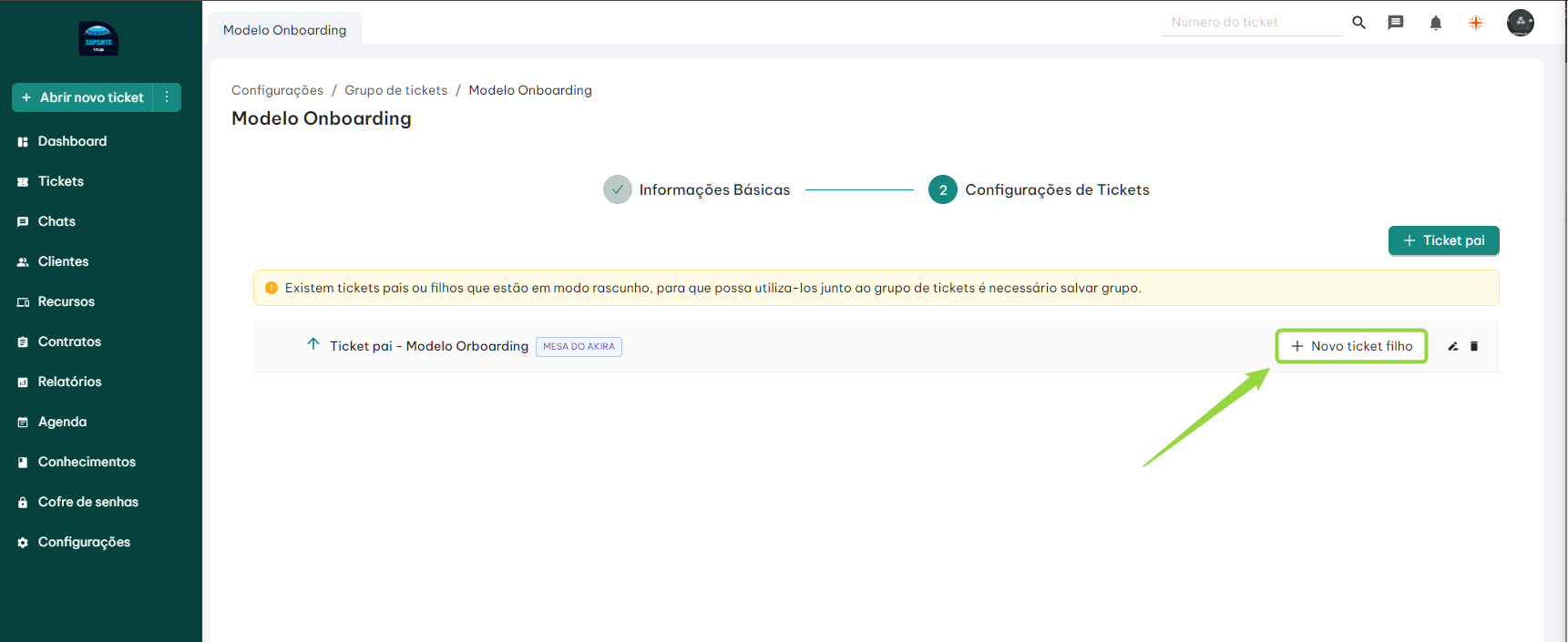
Task: Click the Abrir novo ticket button
Action: 83,97
